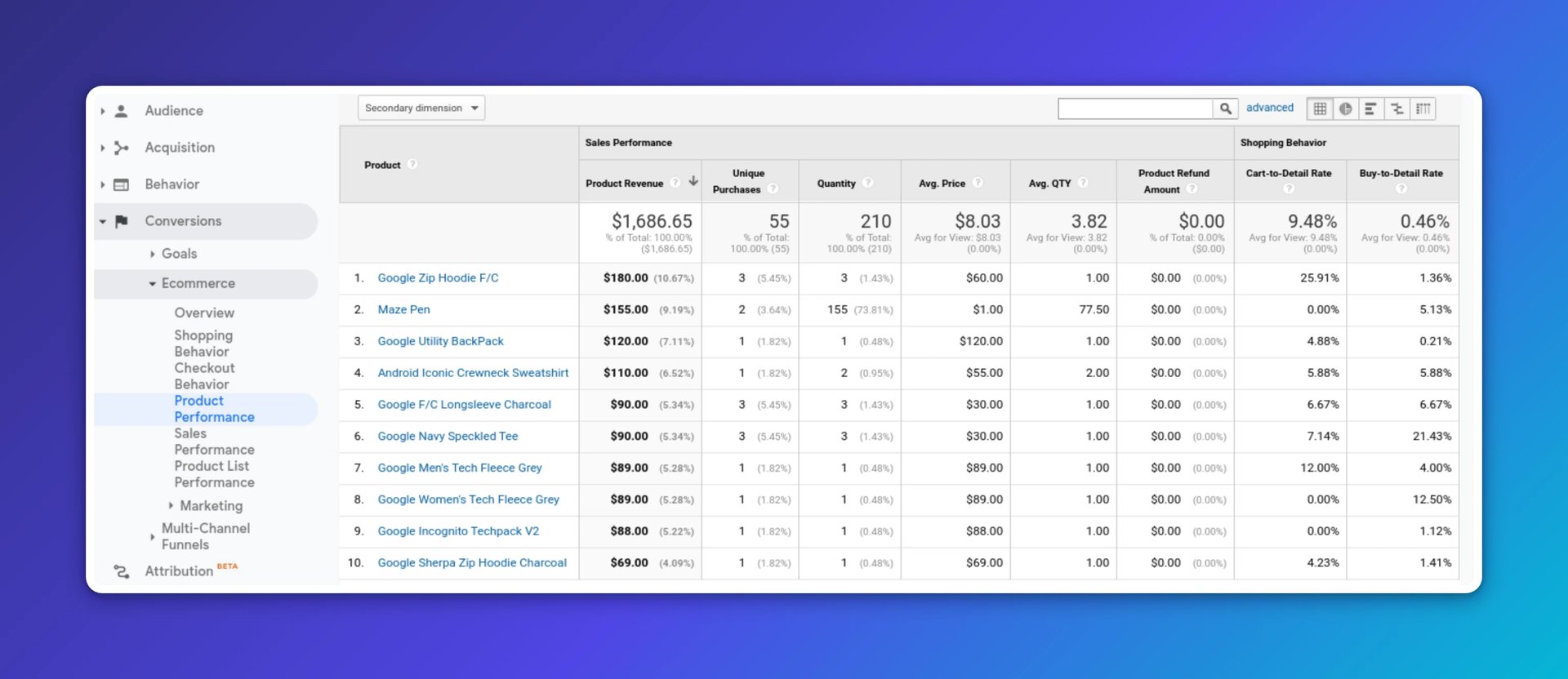Open Android Iconic Crewneck Sweatshirt link
The image size is (1568, 679).
(473, 373)
